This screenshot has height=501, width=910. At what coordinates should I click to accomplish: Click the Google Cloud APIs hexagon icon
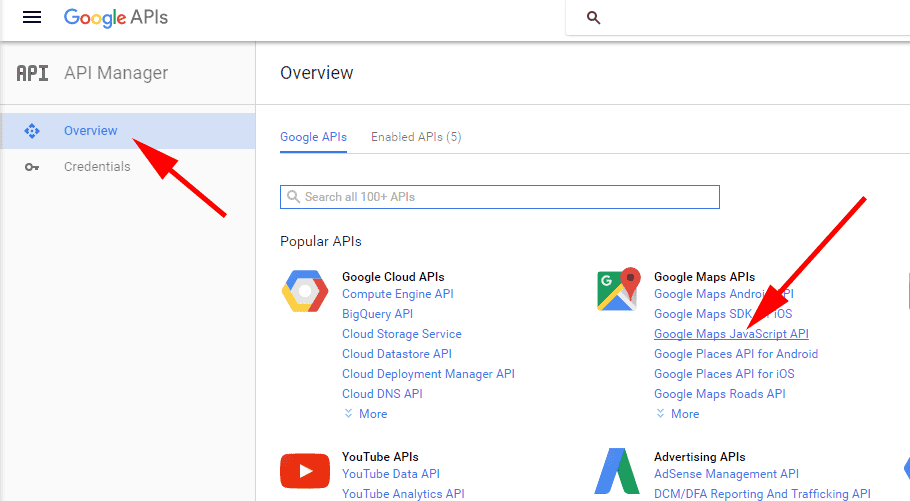(x=303, y=292)
